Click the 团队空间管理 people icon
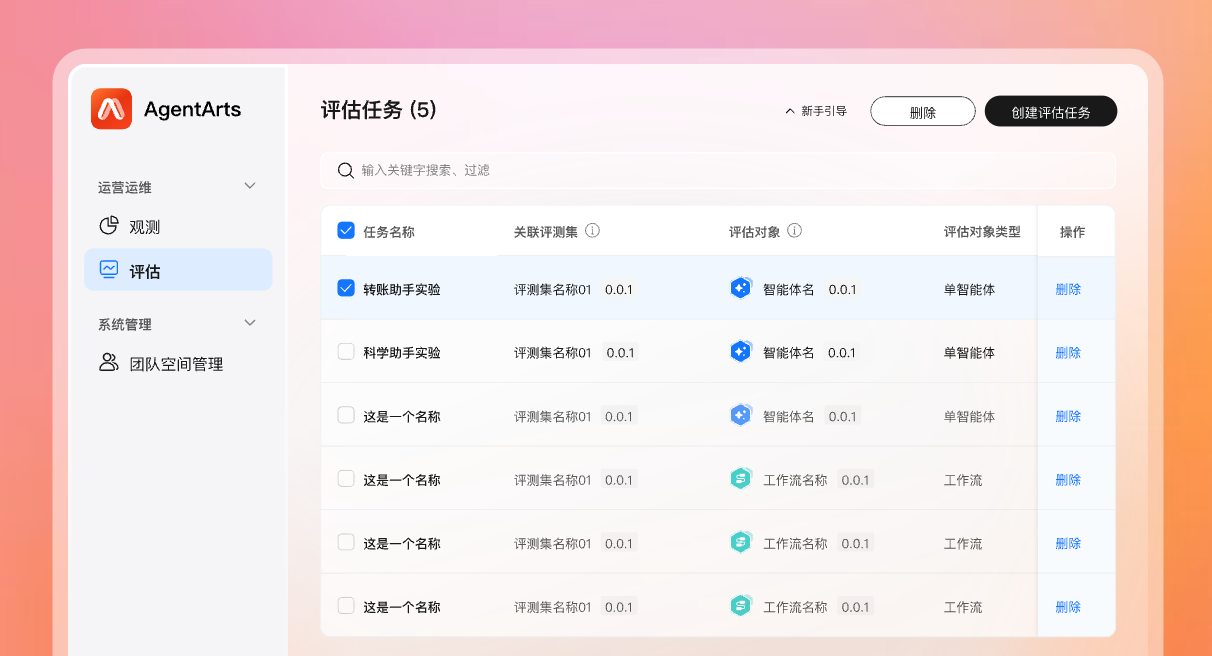The width and height of the screenshot is (1212, 656). pos(109,362)
